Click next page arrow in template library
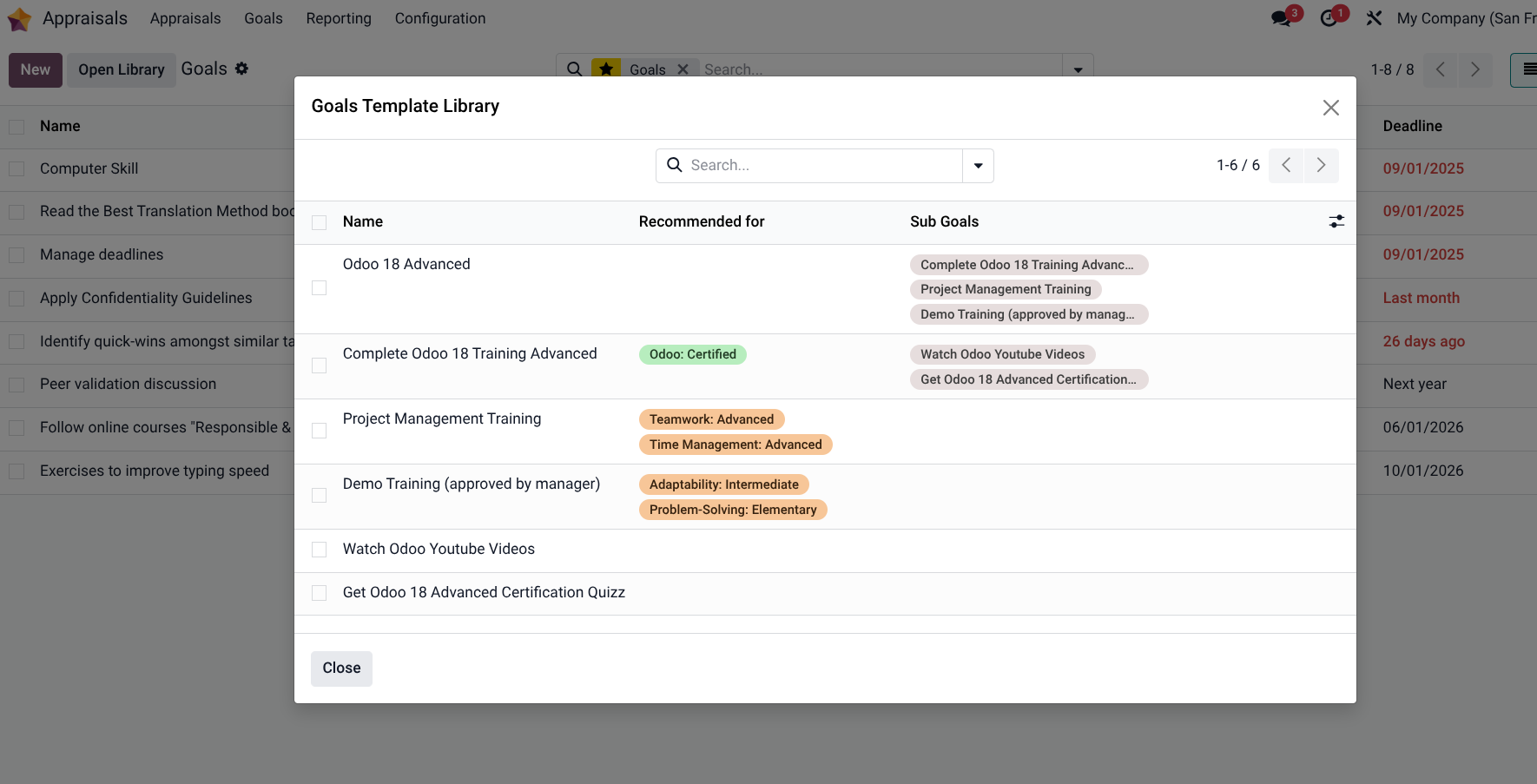Image resolution: width=1537 pixels, height=784 pixels. pos(1321,165)
